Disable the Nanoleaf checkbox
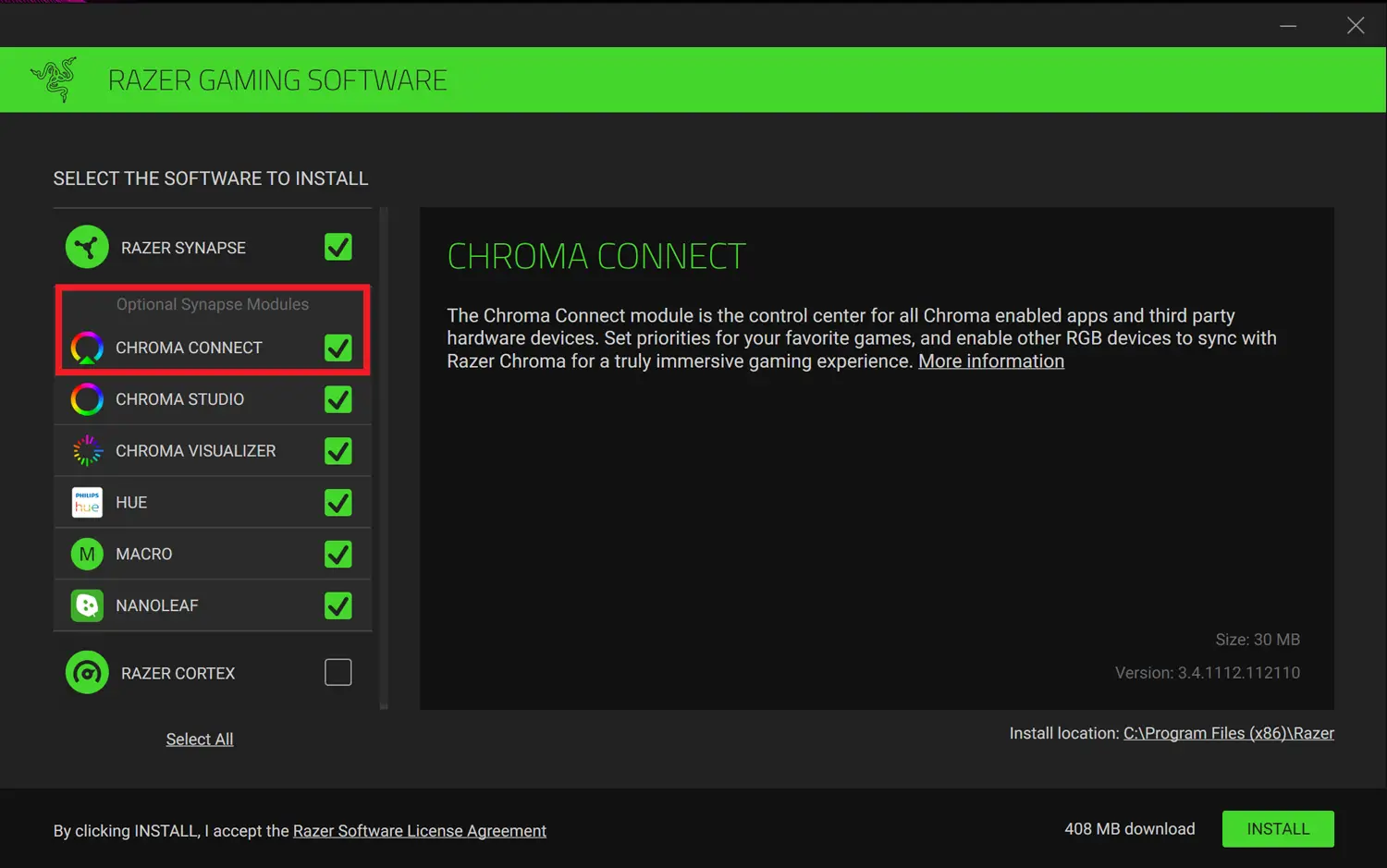 [x=338, y=605]
